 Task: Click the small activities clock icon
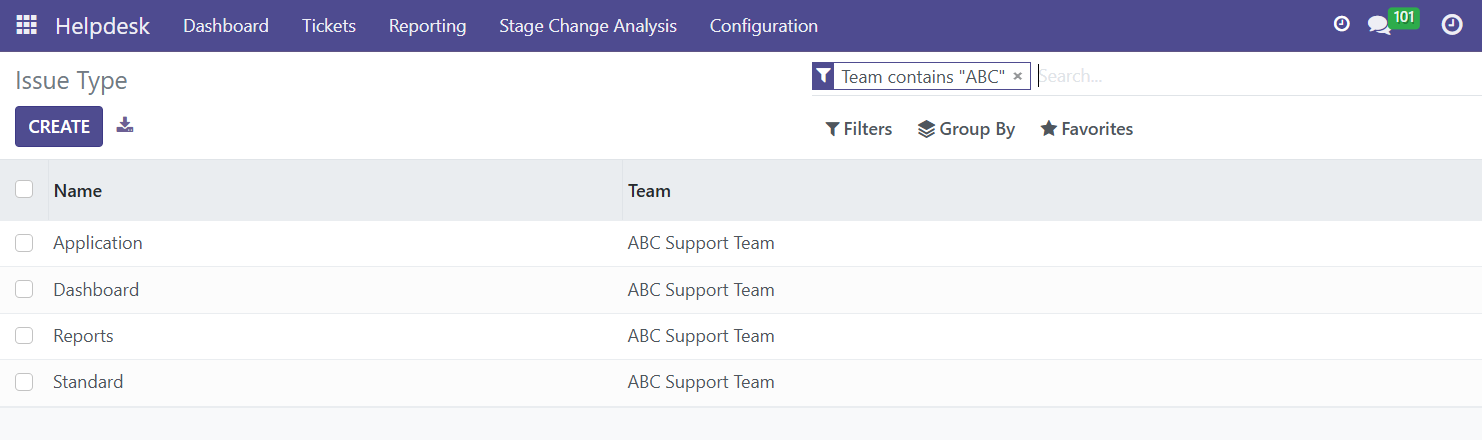[x=1342, y=24]
